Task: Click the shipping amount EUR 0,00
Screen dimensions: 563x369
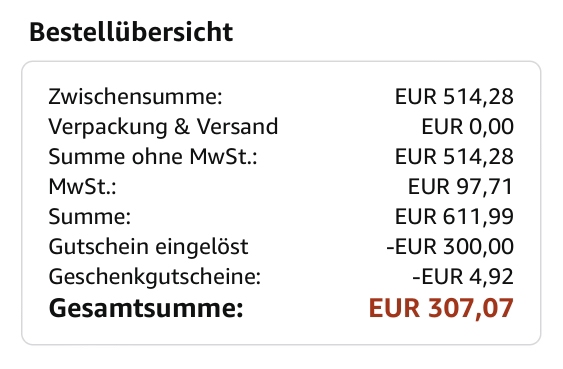Action: (467, 127)
